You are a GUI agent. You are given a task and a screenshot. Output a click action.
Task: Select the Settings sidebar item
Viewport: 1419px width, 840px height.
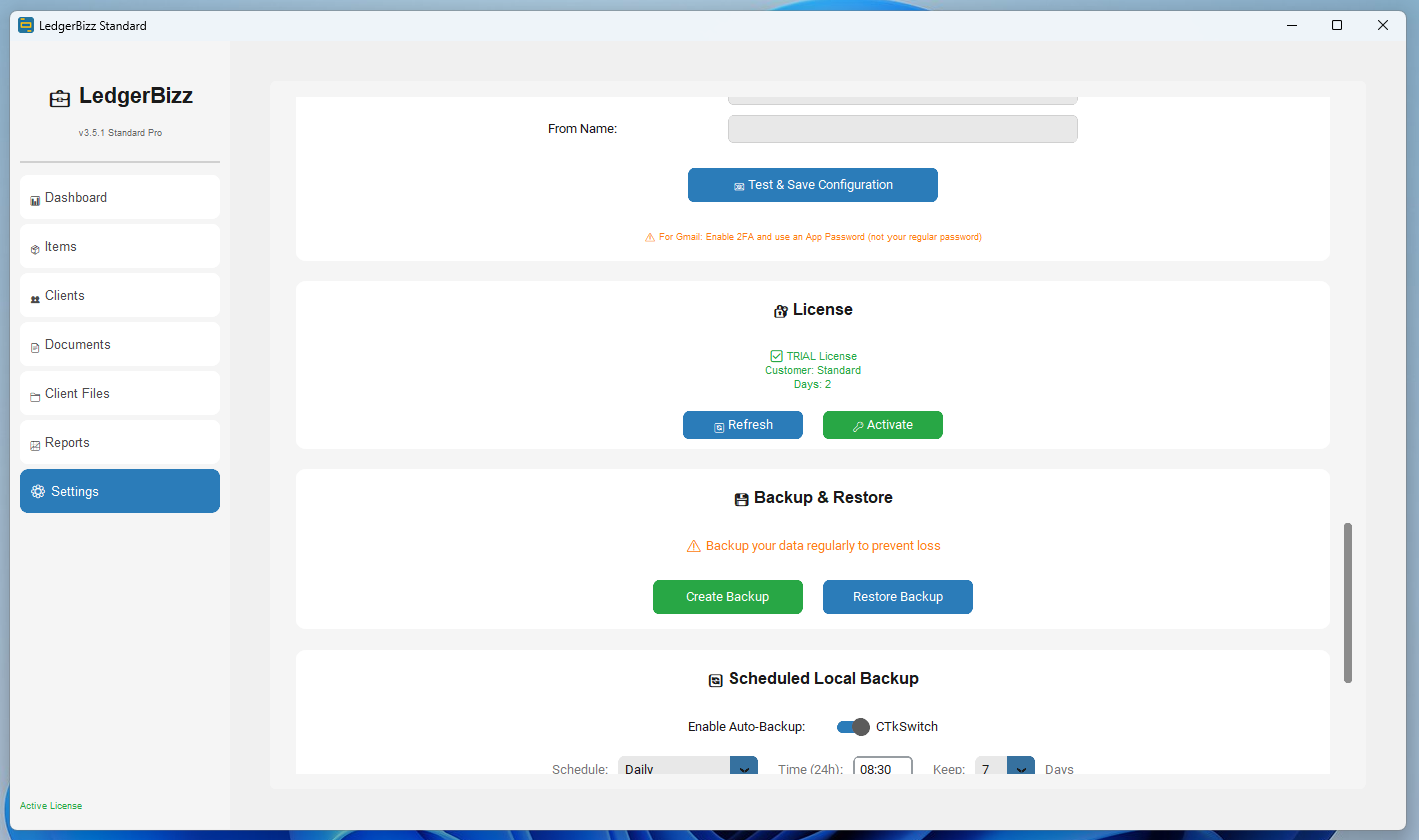tap(120, 491)
